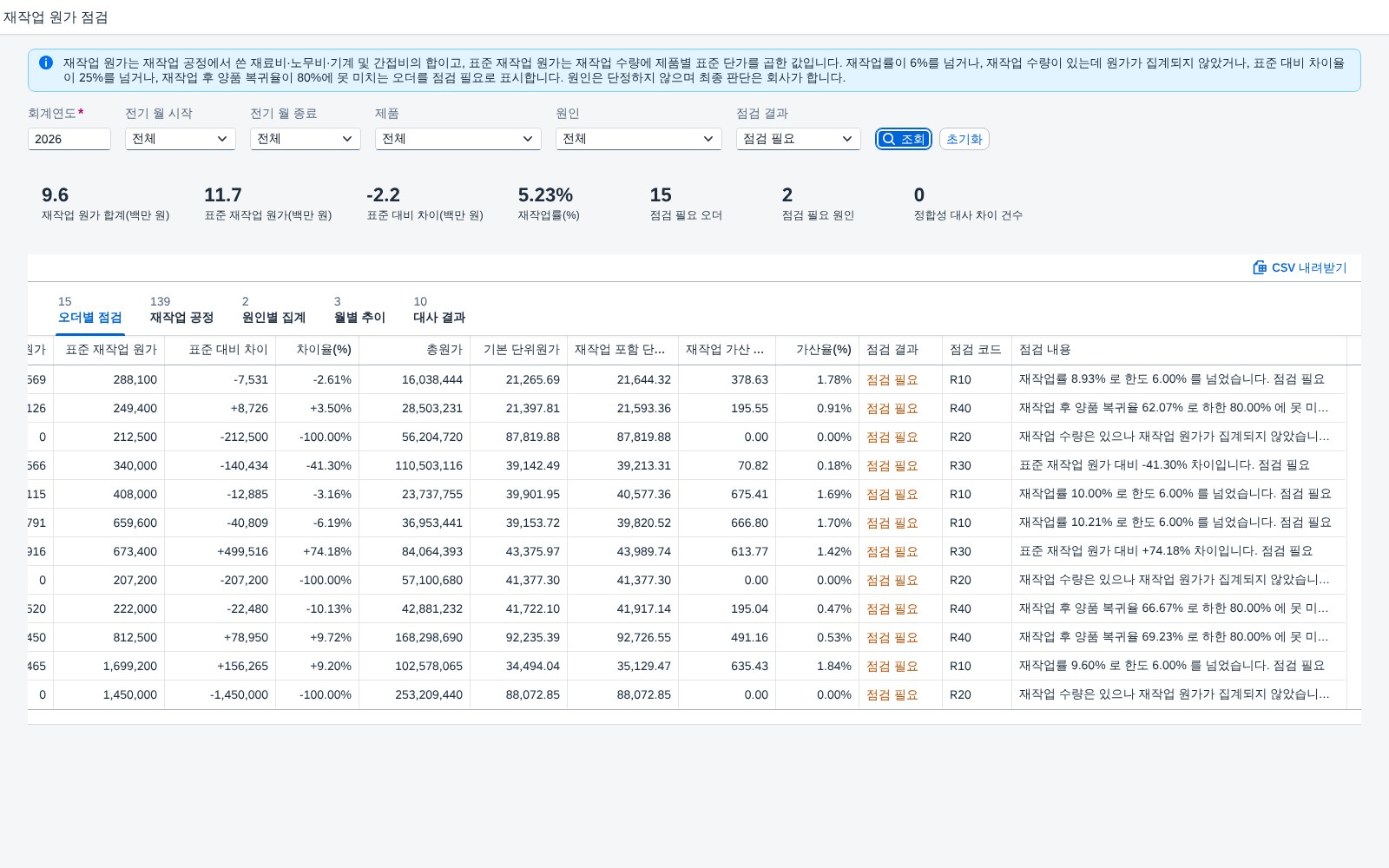Click the 표준 재작업 원가 column header
This screenshot has height=868, width=1389.
[x=109, y=350]
